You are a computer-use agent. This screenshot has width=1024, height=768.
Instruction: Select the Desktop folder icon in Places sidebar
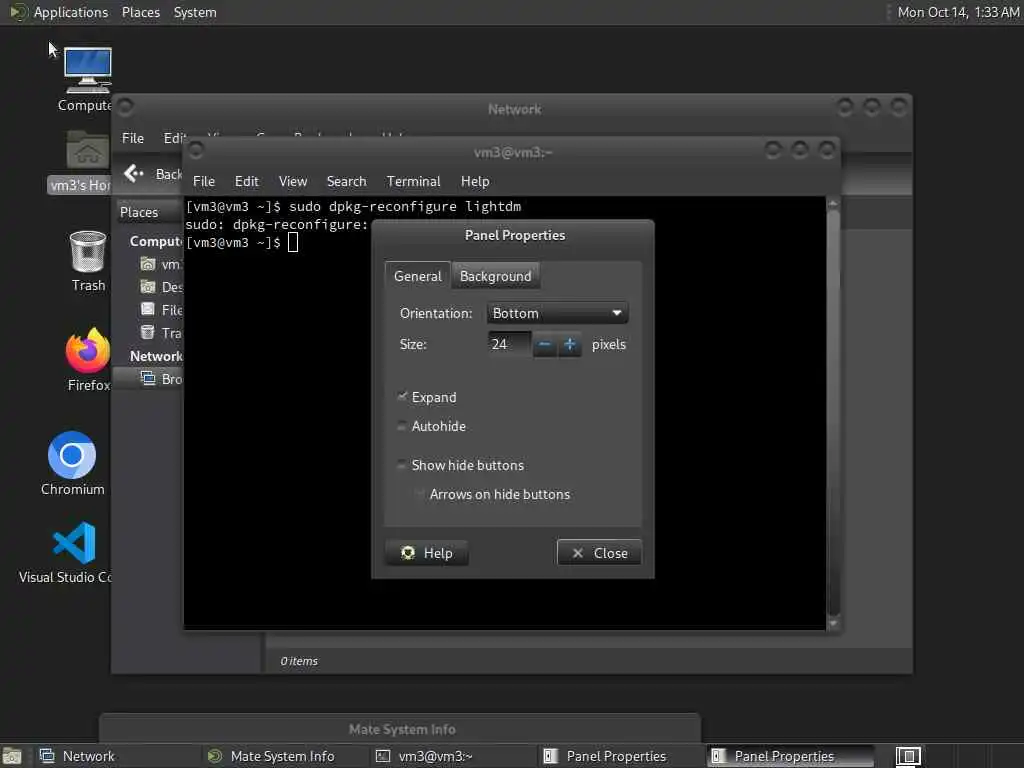(148, 287)
